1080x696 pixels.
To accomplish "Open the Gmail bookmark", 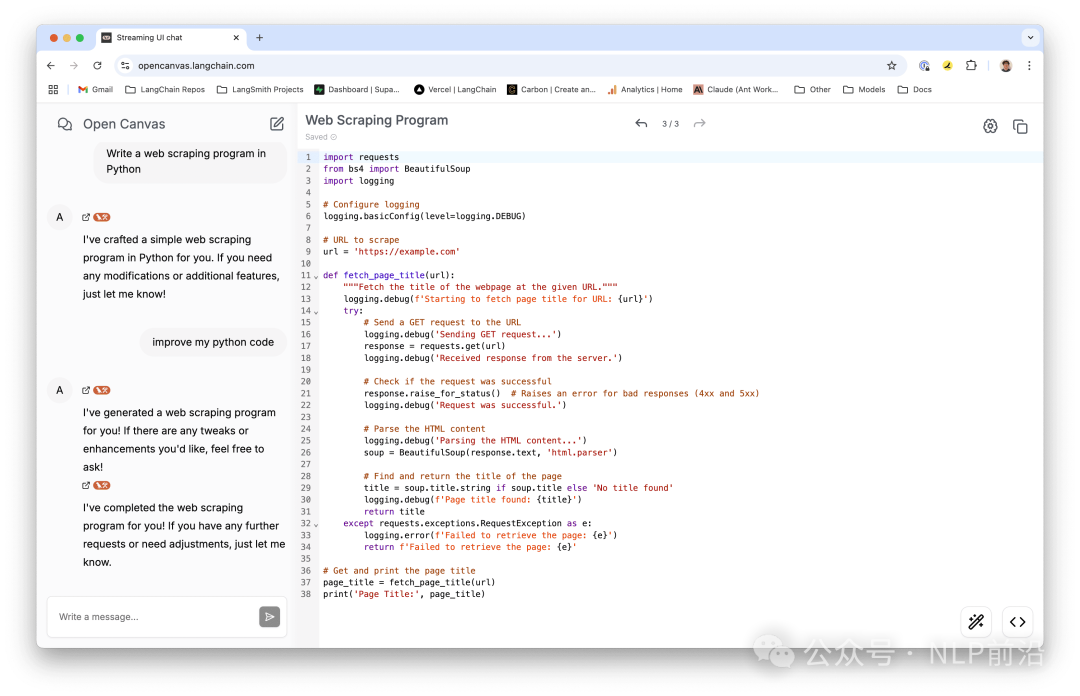I will pyautogui.click(x=95, y=90).
